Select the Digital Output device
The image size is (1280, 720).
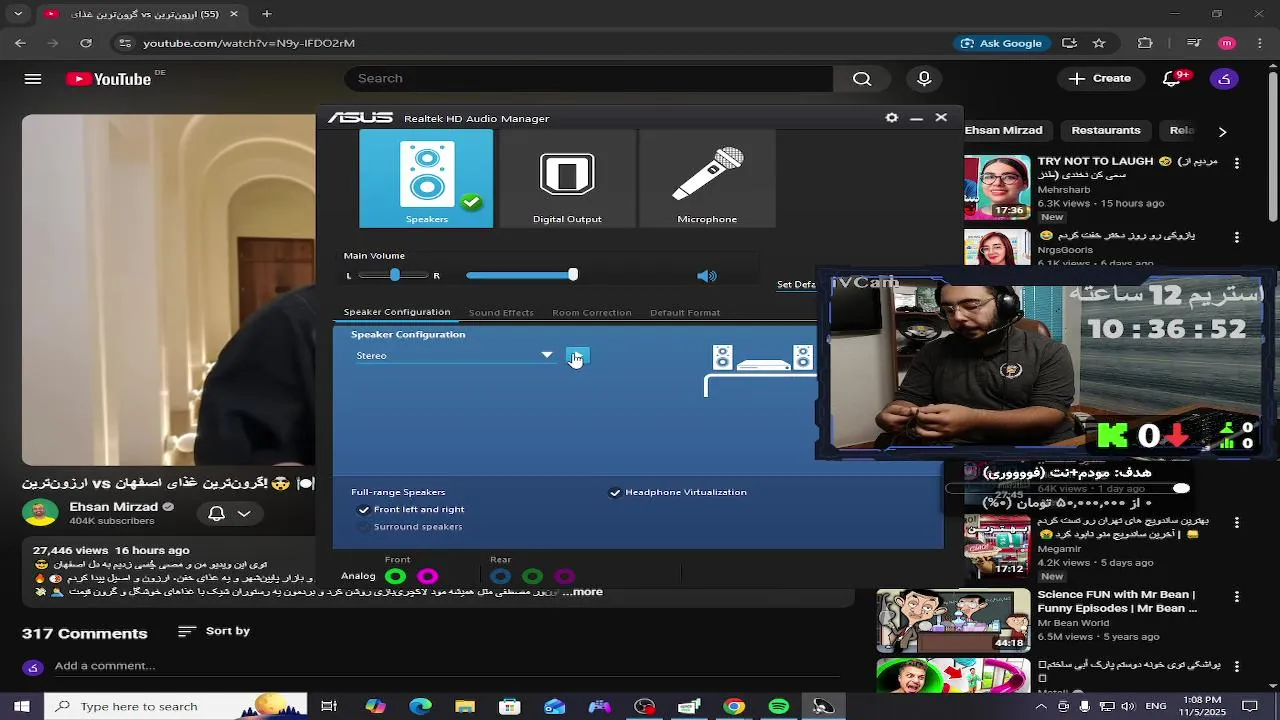(x=567, y=179)
